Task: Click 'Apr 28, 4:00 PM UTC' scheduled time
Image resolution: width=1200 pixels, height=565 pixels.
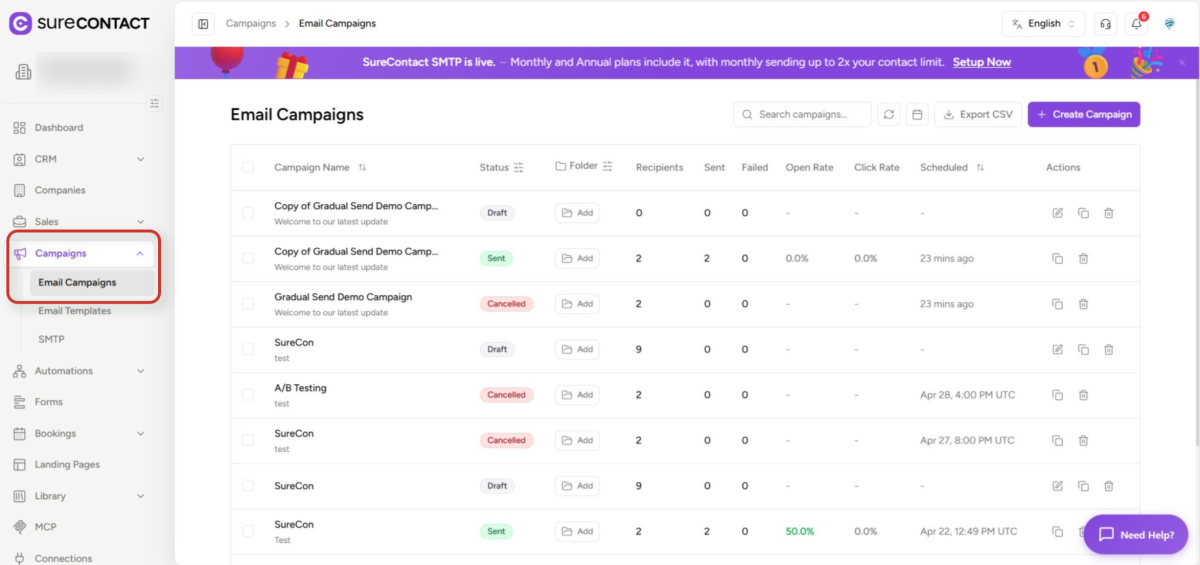Action: (x=967, y=395)
